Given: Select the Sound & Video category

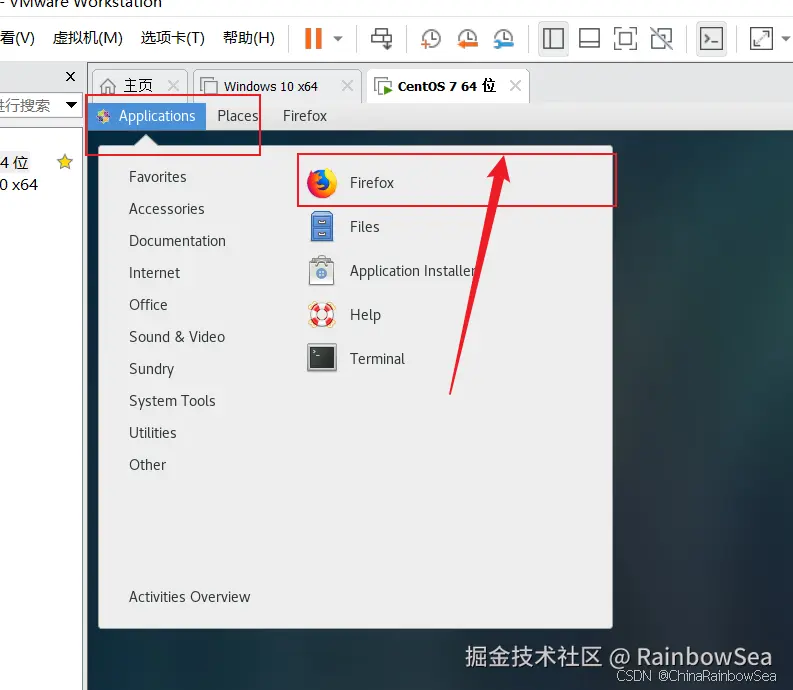Looking at the screenshot, I should click(177, 337).
